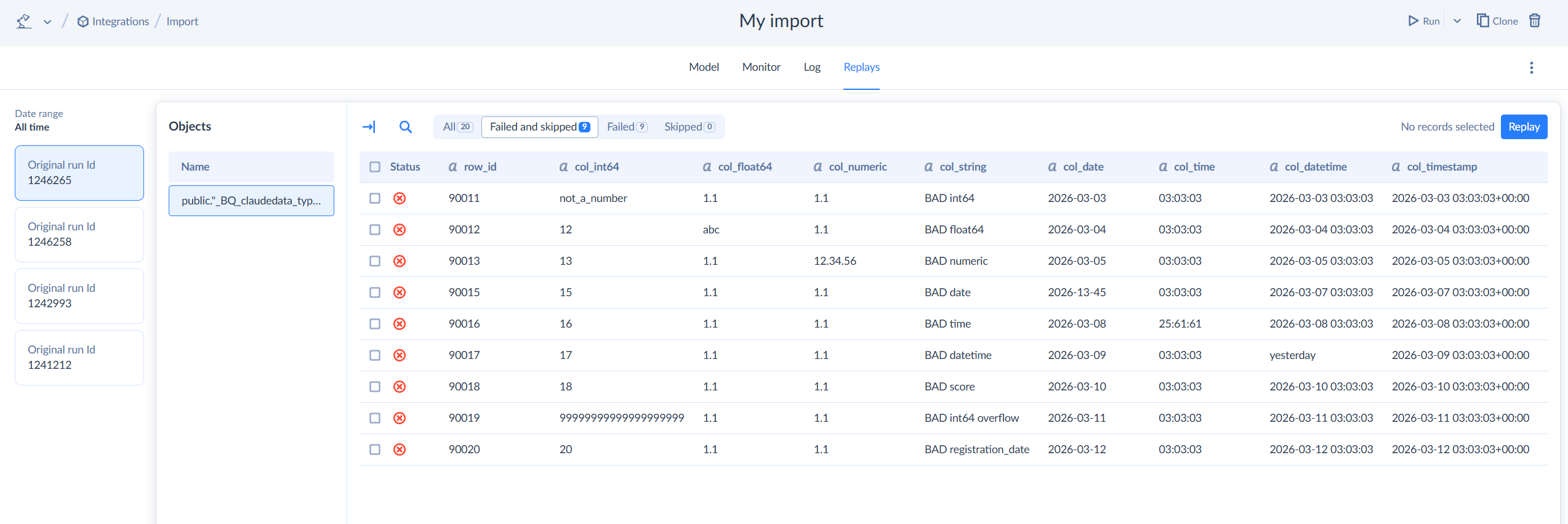
Task: Expand the workspace chevron dropdown
Action: (47, 22)
